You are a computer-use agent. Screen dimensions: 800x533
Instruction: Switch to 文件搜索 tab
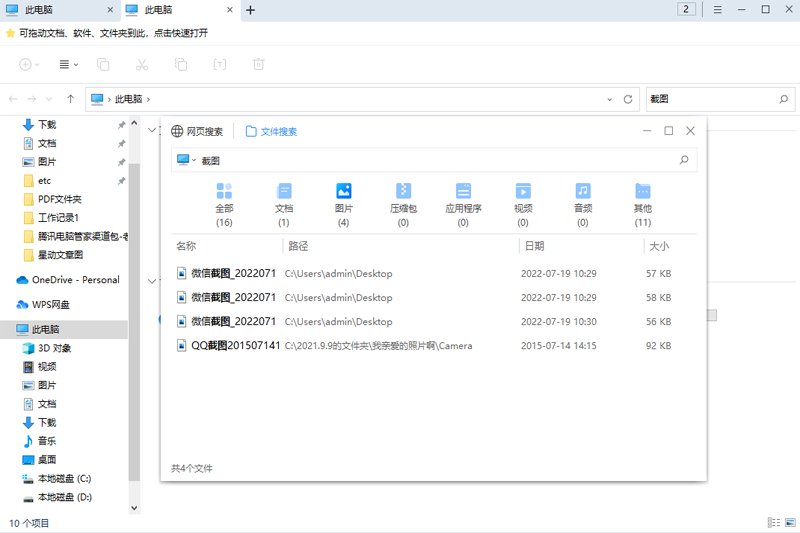[x=271, y=131]
